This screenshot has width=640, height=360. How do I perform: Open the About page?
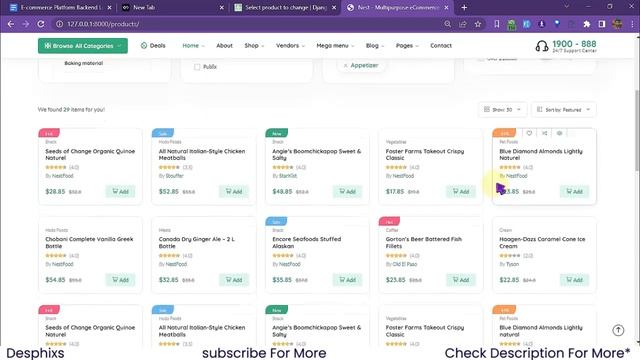tap(224, 46)
